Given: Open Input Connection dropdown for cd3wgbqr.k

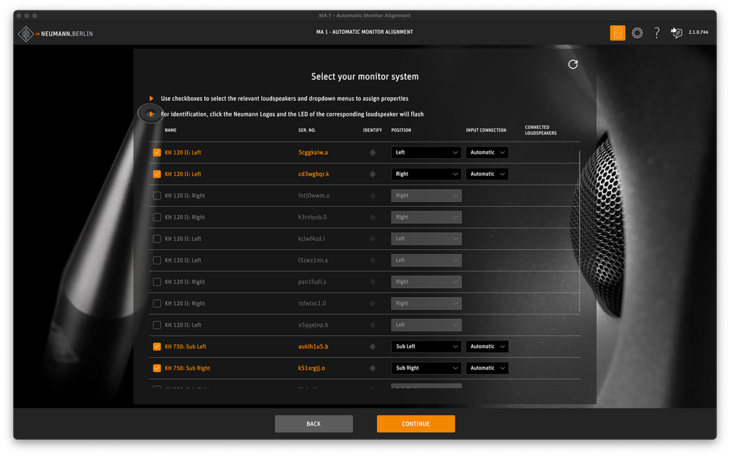Looking at the screenshot, I should [487, 174].
